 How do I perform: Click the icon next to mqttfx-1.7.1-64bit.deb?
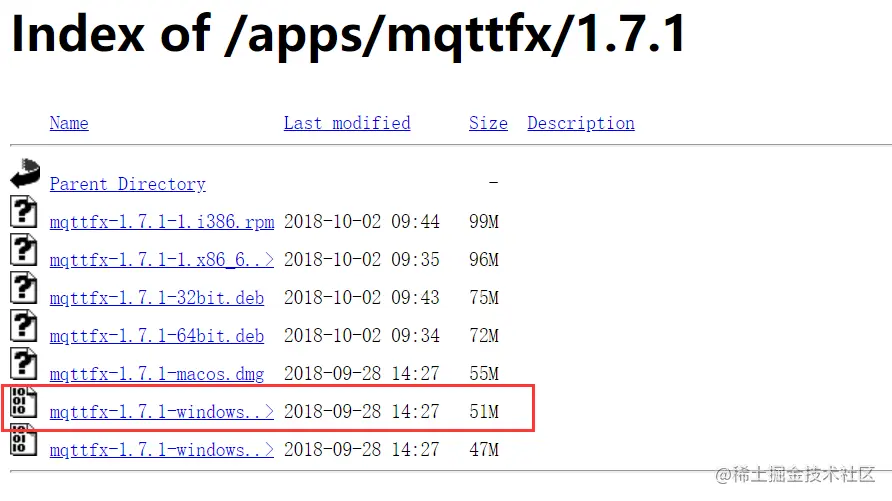pyautogui.click(x=24, y=326)
